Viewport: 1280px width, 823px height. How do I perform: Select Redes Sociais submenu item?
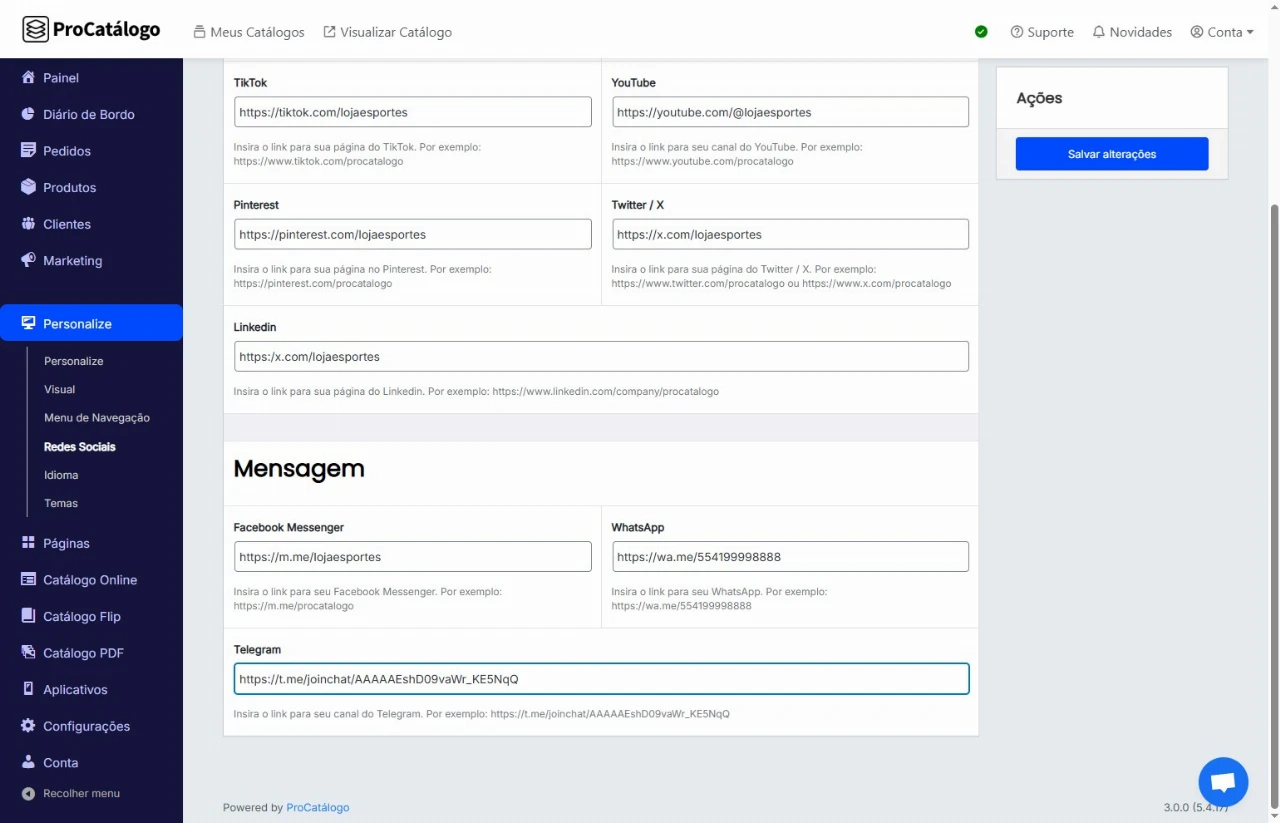coord(80,447)
